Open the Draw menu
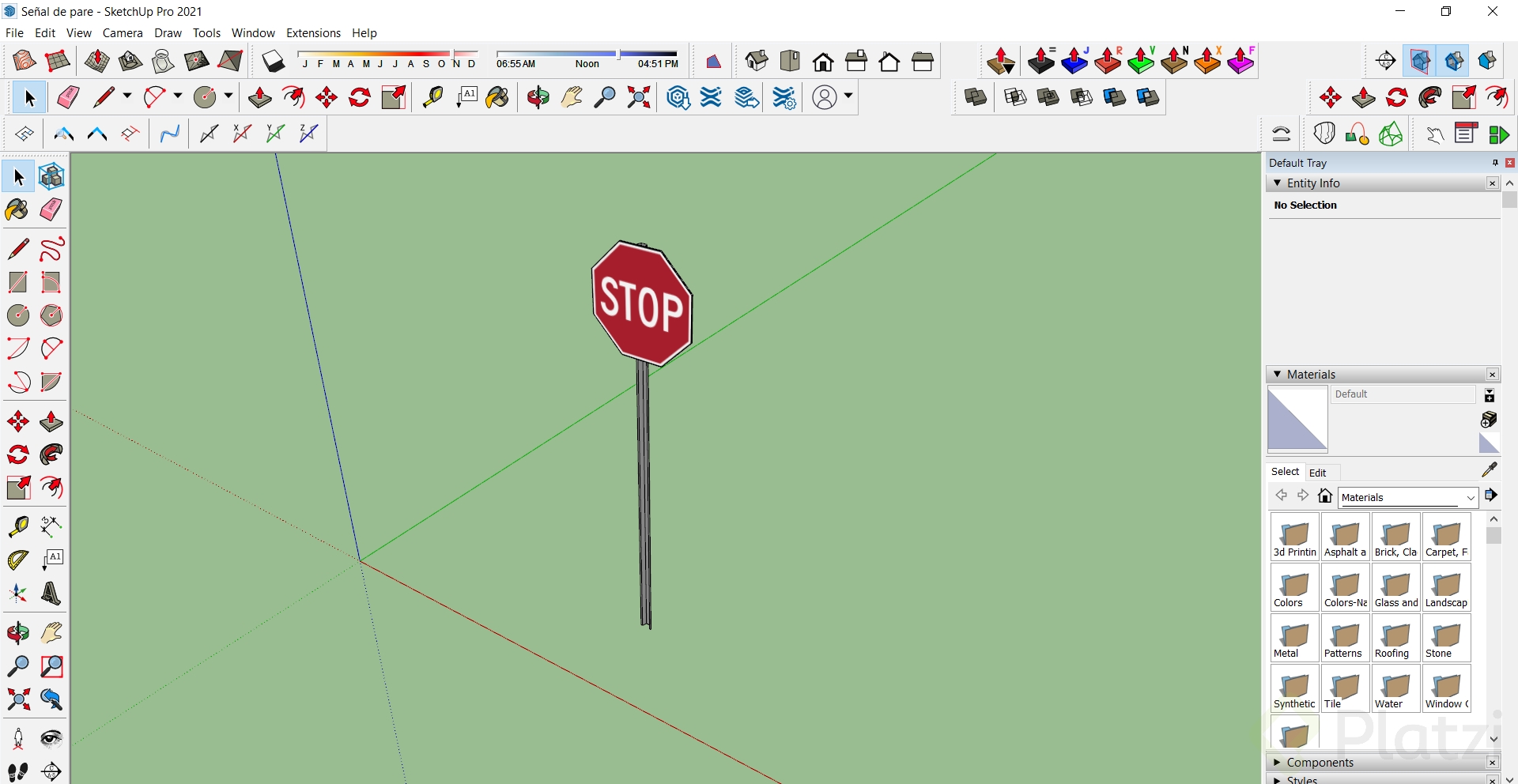 (168, 33)
